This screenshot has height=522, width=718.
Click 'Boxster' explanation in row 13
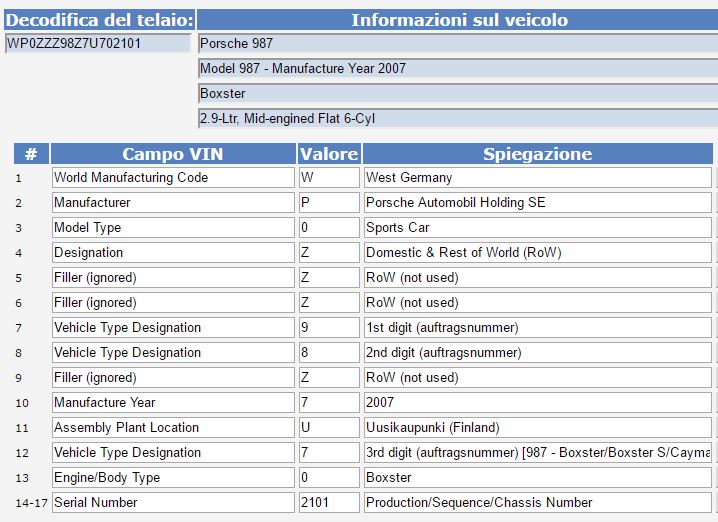click(538, 478)
